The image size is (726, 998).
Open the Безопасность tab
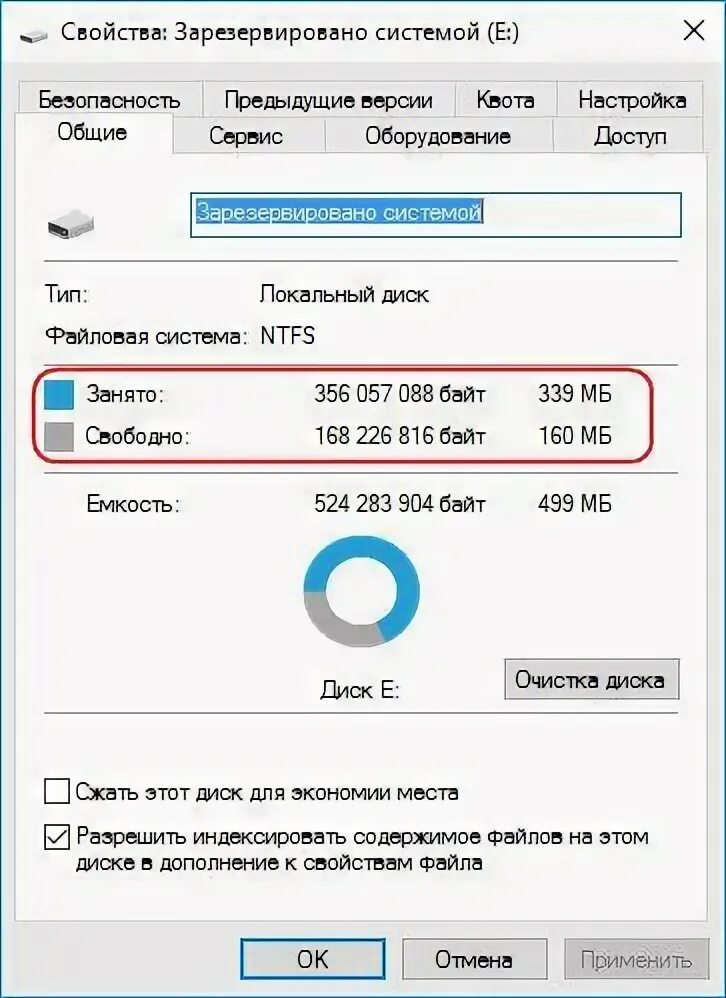109,100
